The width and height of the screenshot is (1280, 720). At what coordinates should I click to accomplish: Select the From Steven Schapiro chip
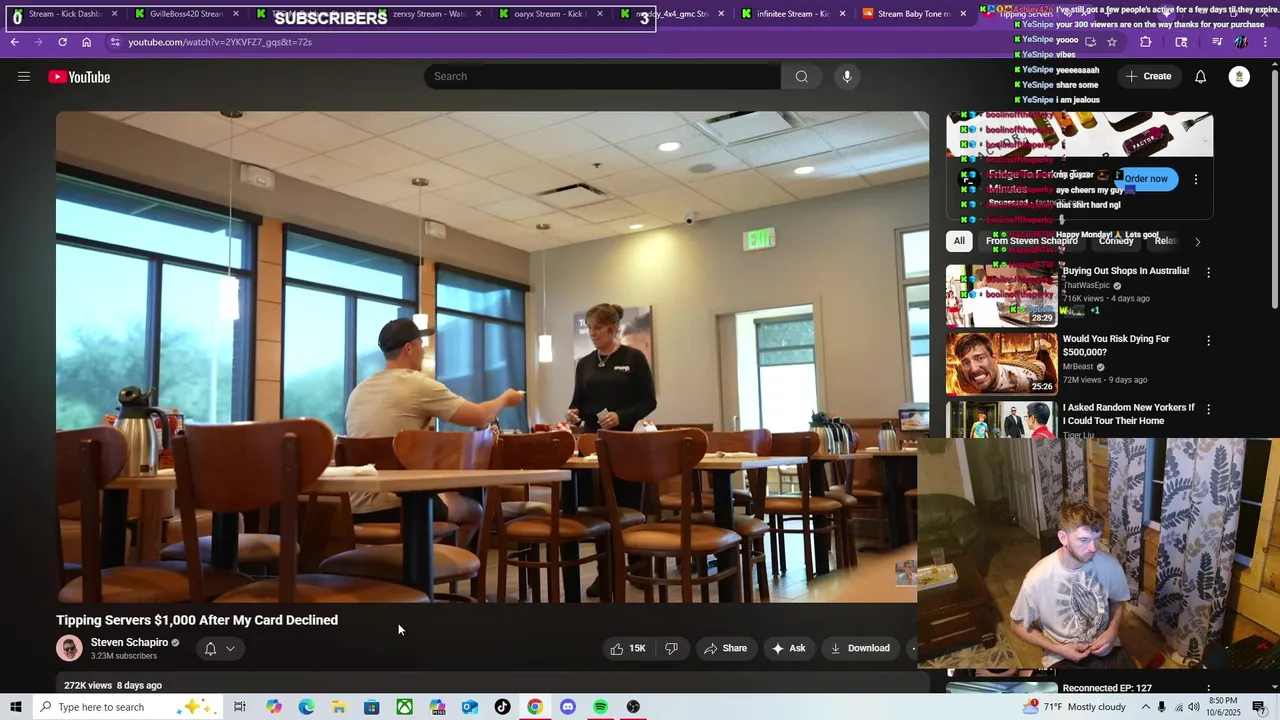point(1031,241)
